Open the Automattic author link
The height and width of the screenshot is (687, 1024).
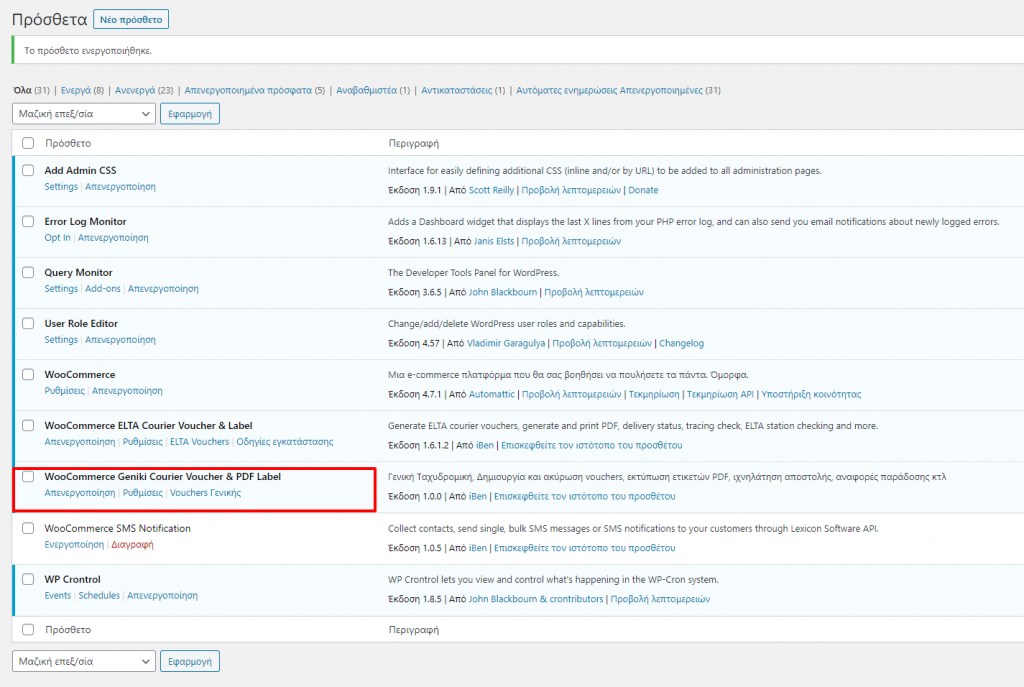pos(492,394)
